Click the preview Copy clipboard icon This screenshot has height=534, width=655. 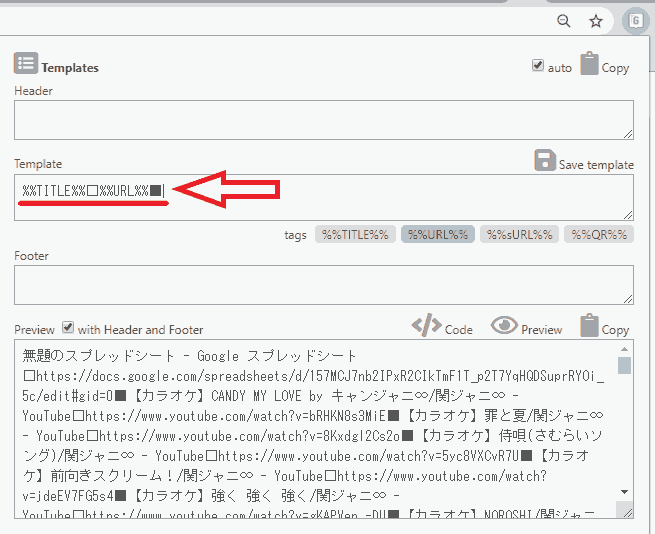[589, 325]
